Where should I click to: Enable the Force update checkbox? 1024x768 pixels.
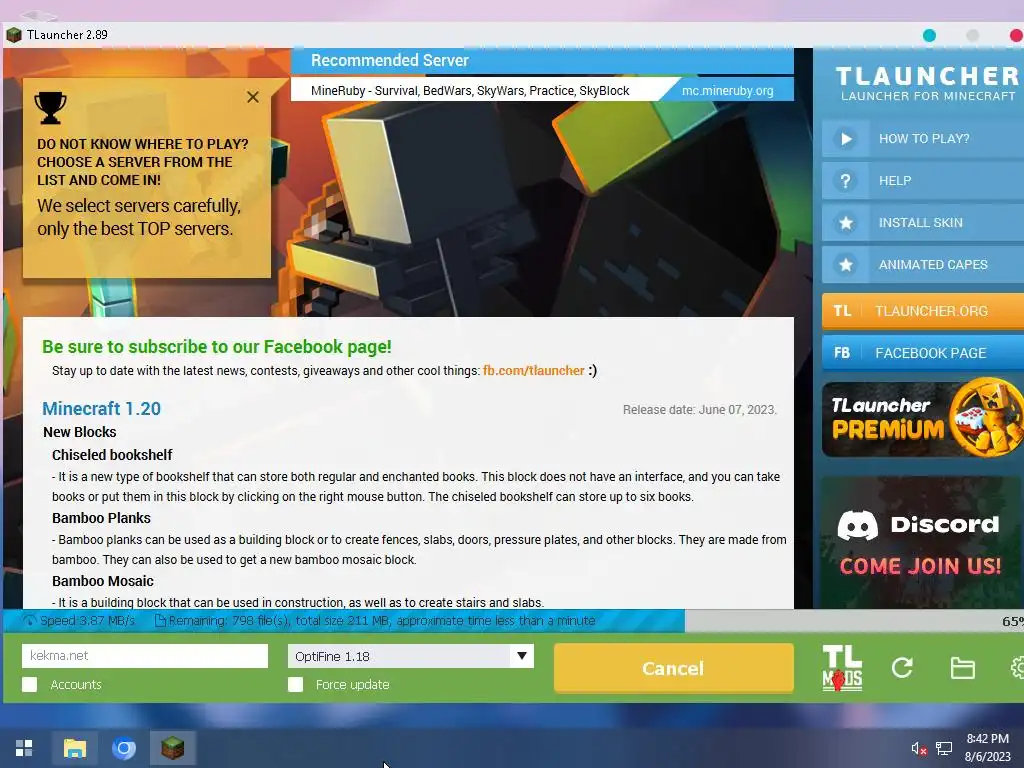click(x=296, y=684)
